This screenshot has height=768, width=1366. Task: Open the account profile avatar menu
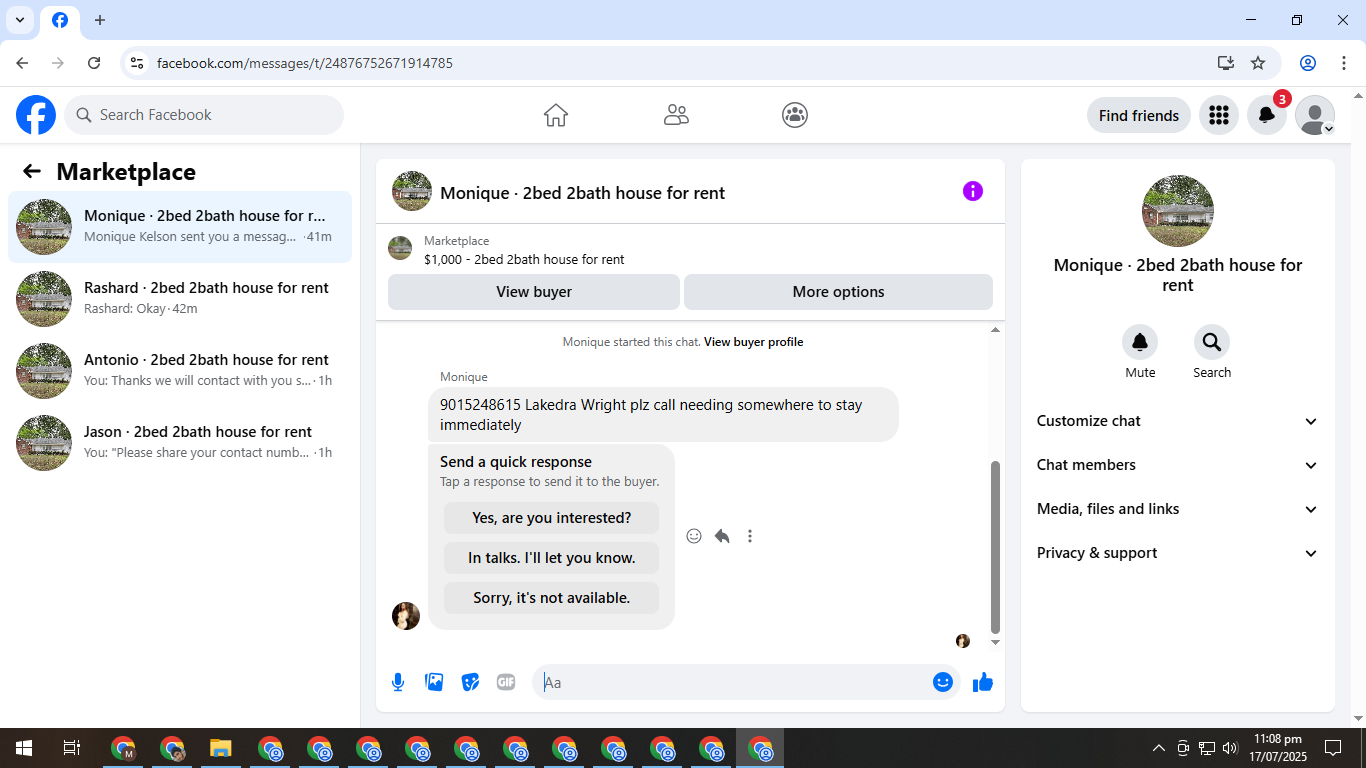(1315, 115)
